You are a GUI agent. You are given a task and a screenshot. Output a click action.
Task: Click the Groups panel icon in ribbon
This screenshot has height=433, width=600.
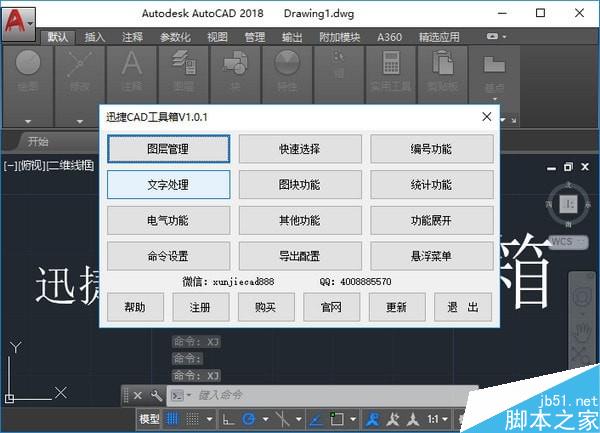pyautogui.click(x=339, y=57)
